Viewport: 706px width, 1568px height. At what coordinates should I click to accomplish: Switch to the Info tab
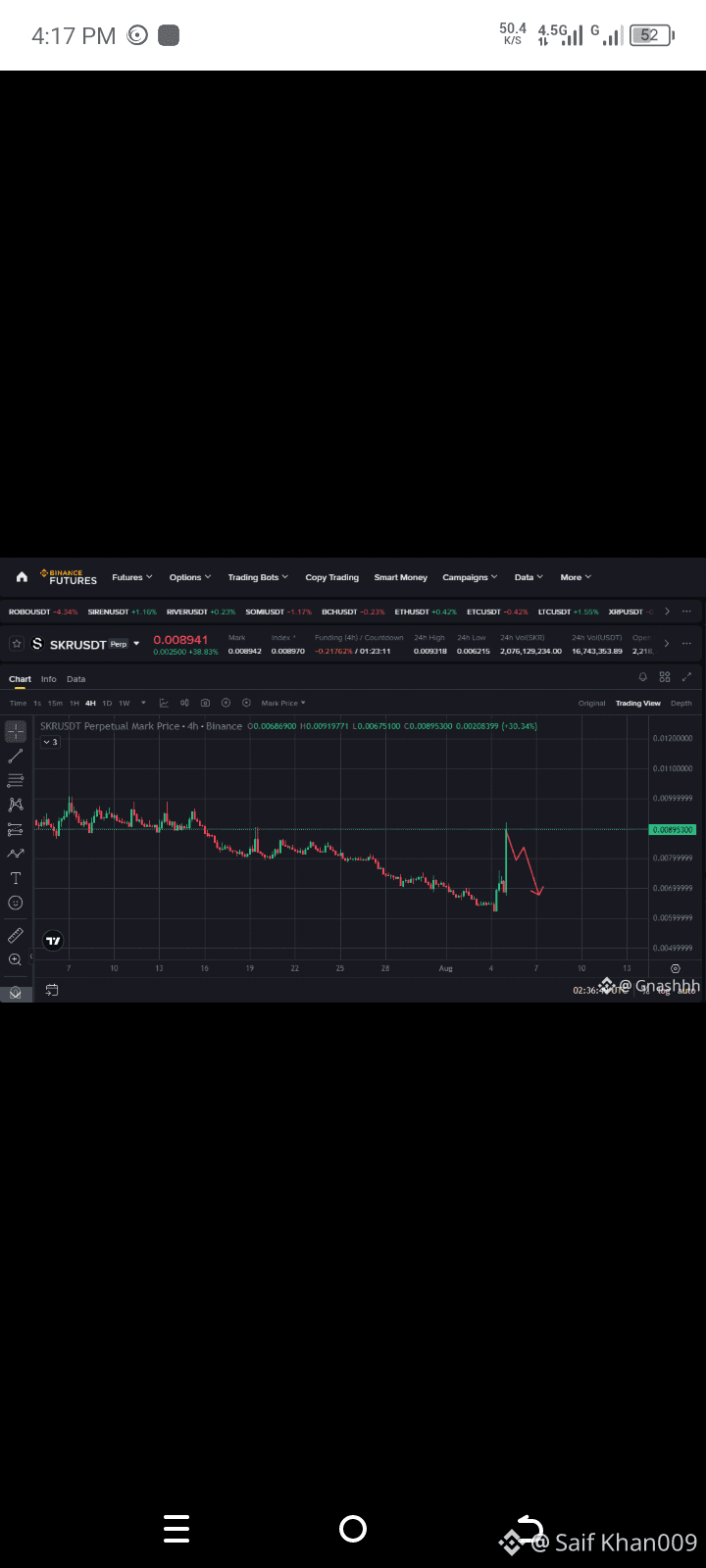[48, 678]
